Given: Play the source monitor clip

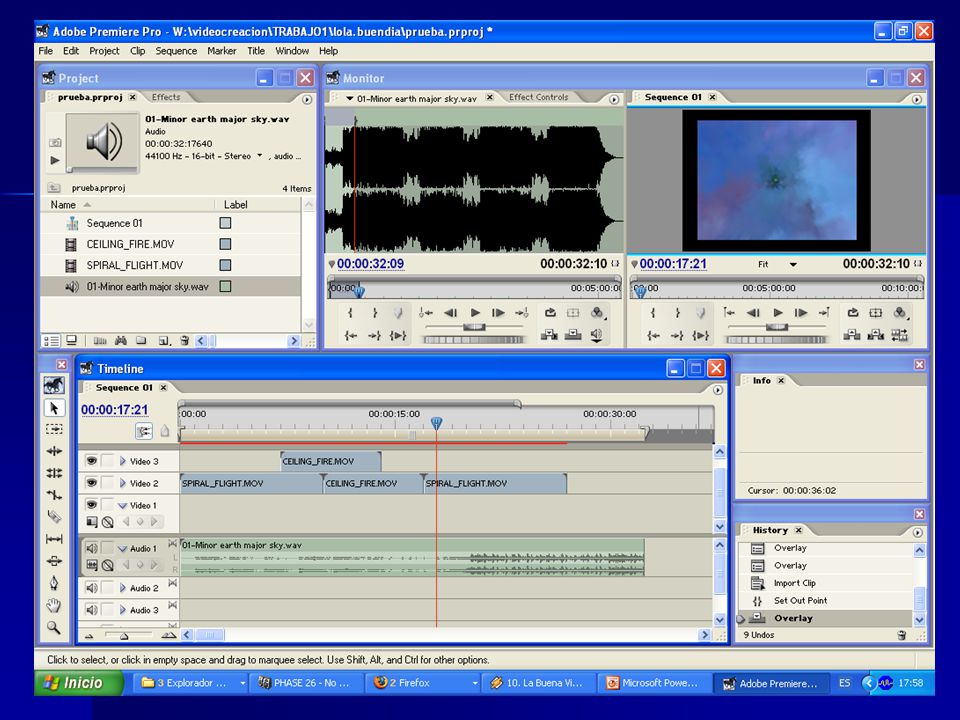Looking at the screenshot, I should 475,313.
